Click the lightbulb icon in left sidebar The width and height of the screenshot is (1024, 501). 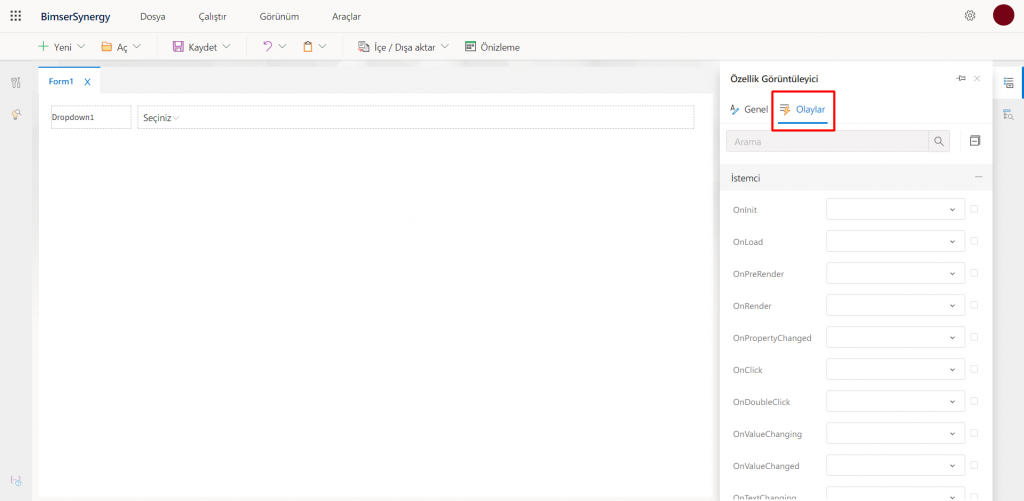16,115
